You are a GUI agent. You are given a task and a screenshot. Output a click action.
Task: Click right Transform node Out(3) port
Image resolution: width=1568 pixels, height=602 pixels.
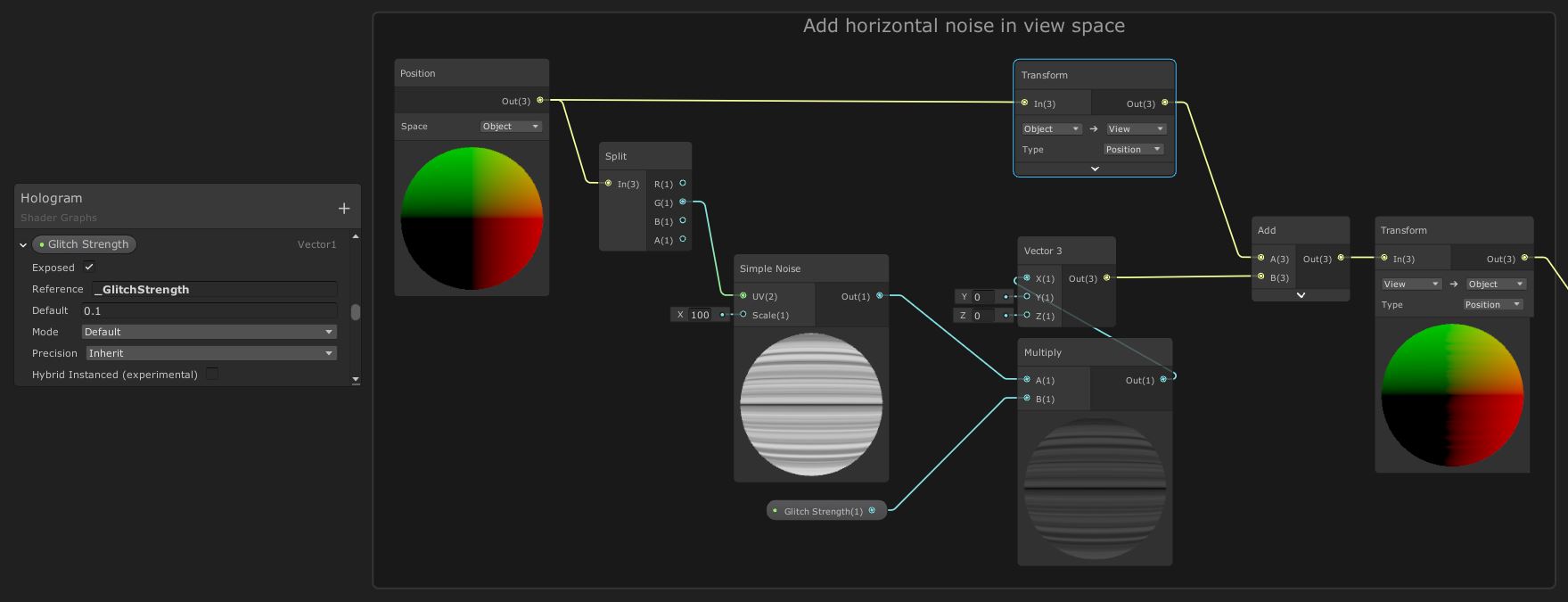(1524, 258)
